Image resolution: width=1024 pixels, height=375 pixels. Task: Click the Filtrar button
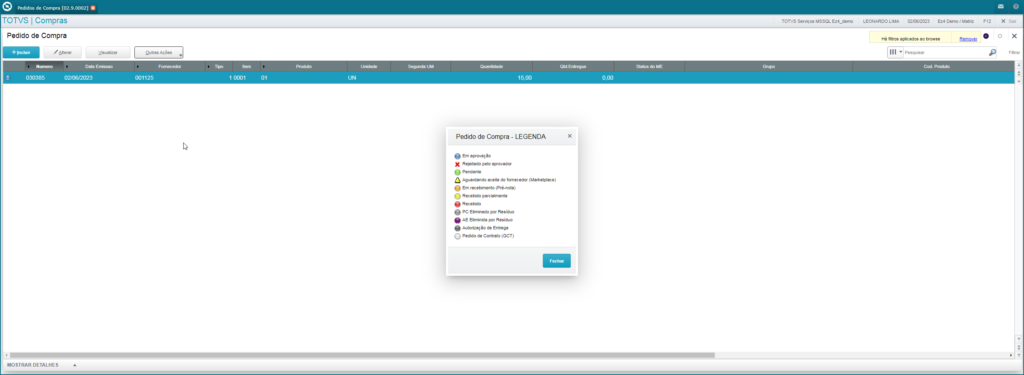1014,52
